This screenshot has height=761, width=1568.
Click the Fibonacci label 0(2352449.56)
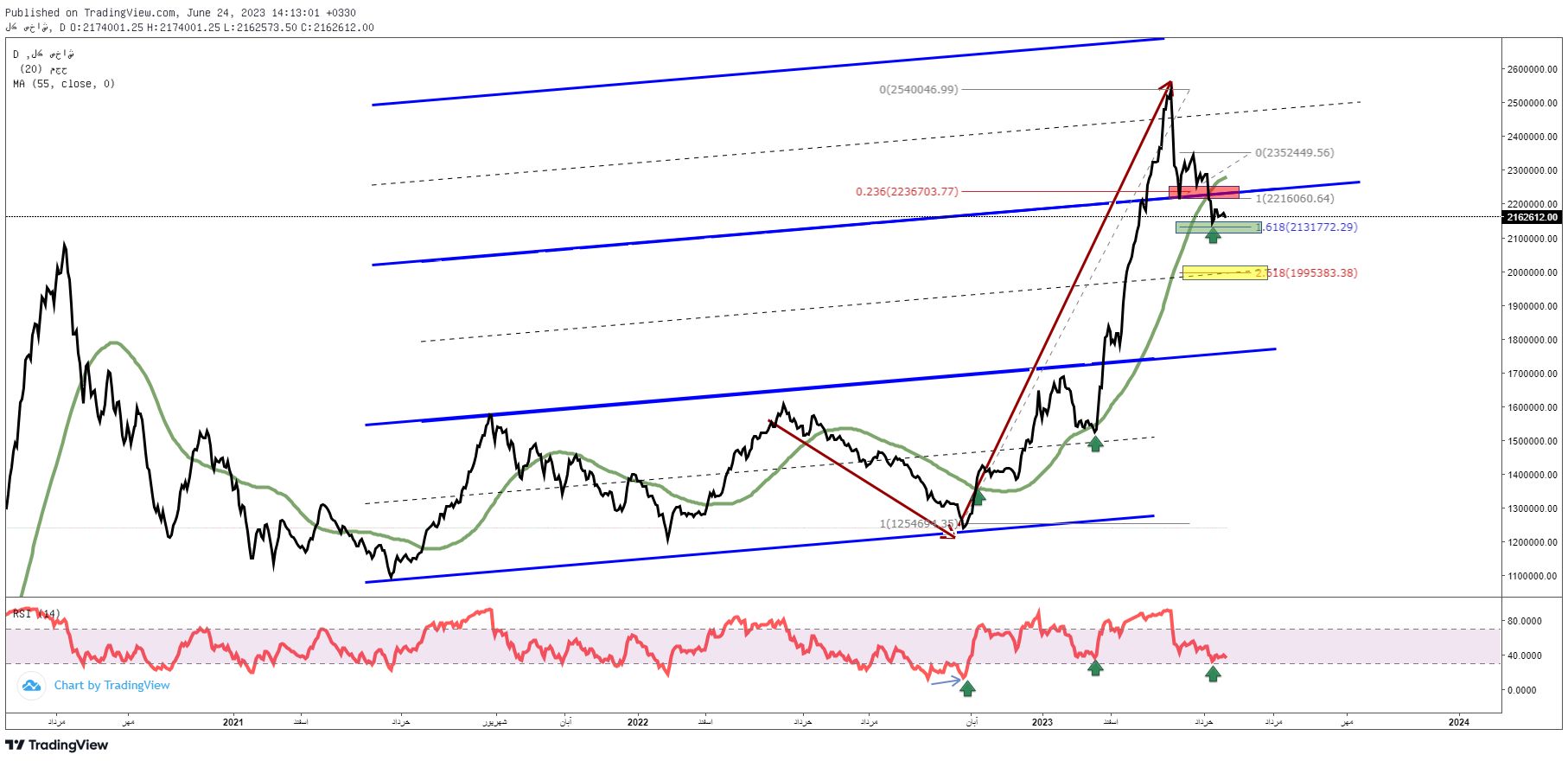1294,152
